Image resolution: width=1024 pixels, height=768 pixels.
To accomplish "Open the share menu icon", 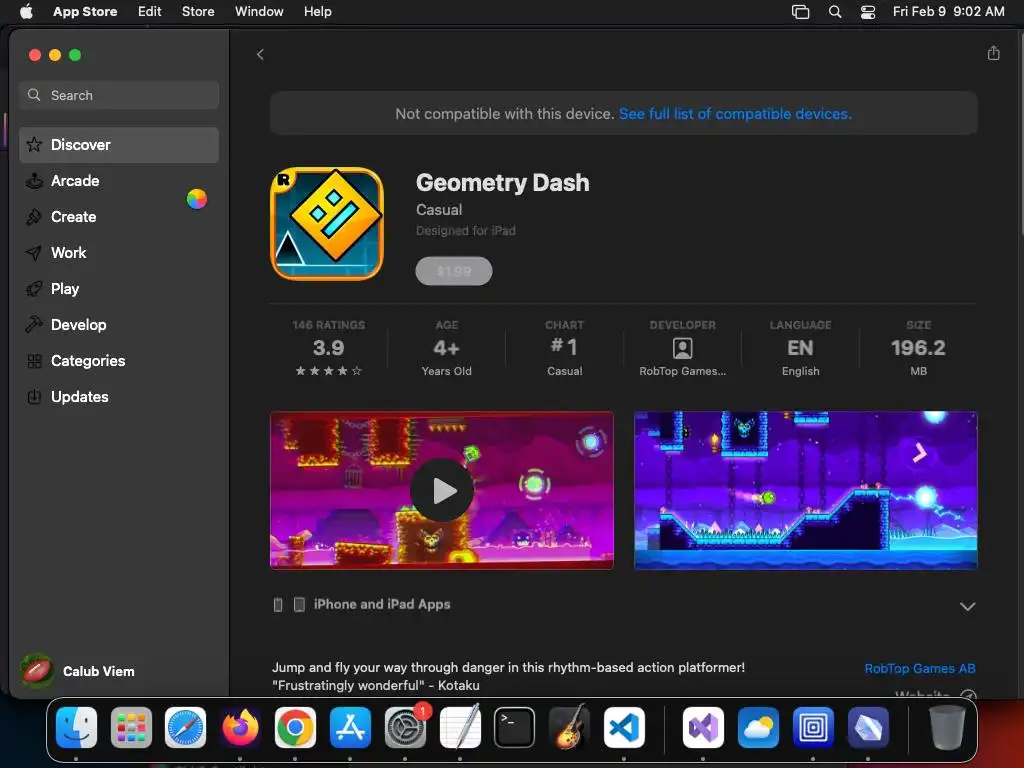I will 993,53.
